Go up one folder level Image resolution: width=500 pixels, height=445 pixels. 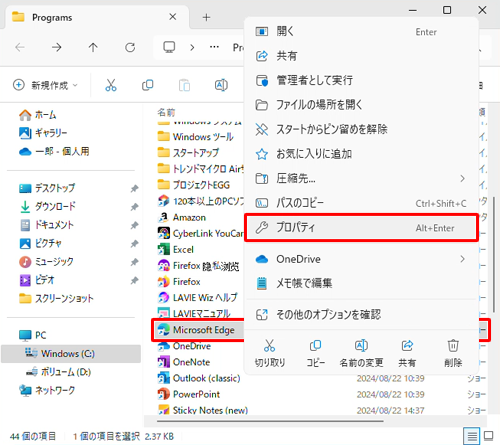93,47
